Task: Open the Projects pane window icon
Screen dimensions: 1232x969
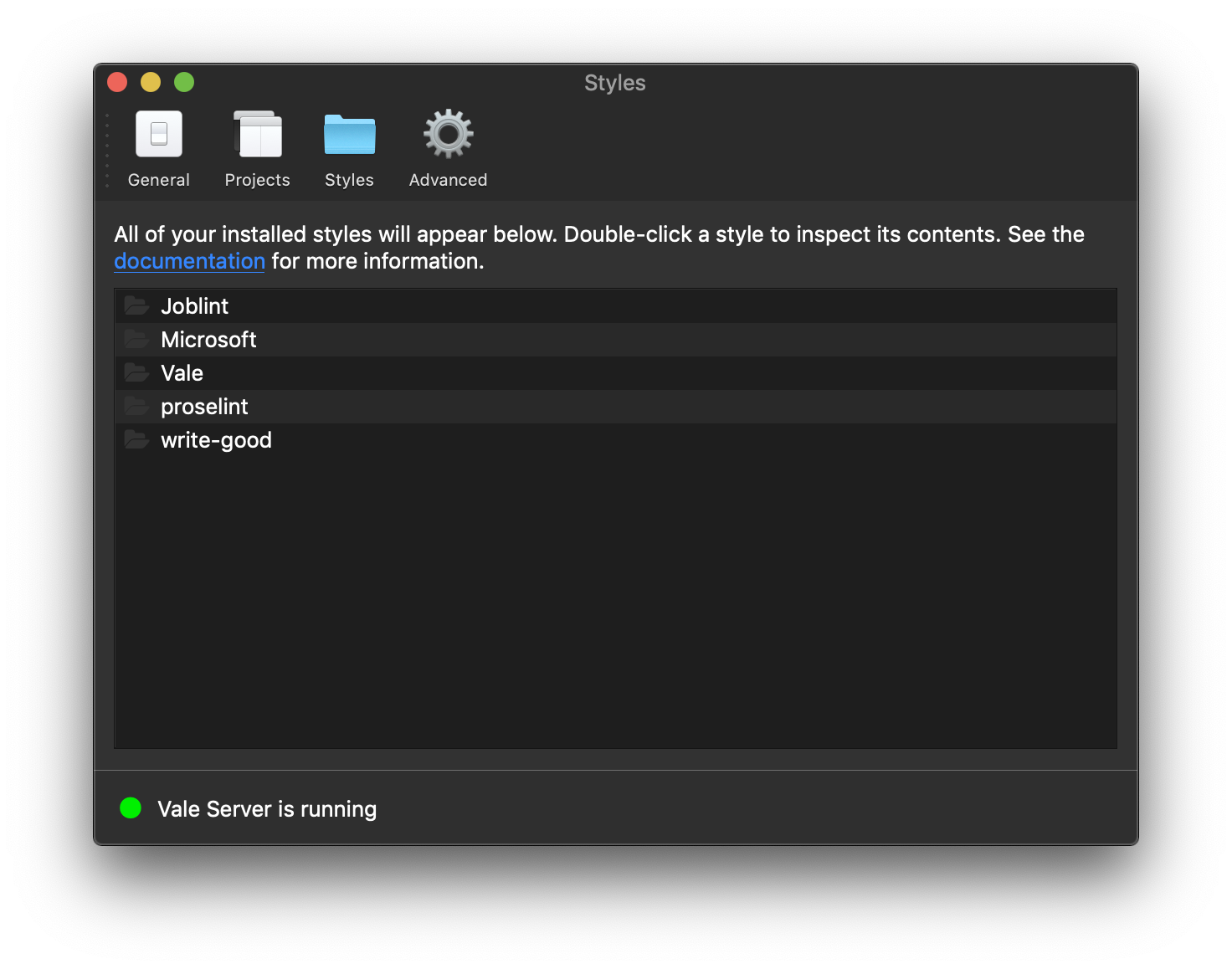Action: click(x=258, y=134)
